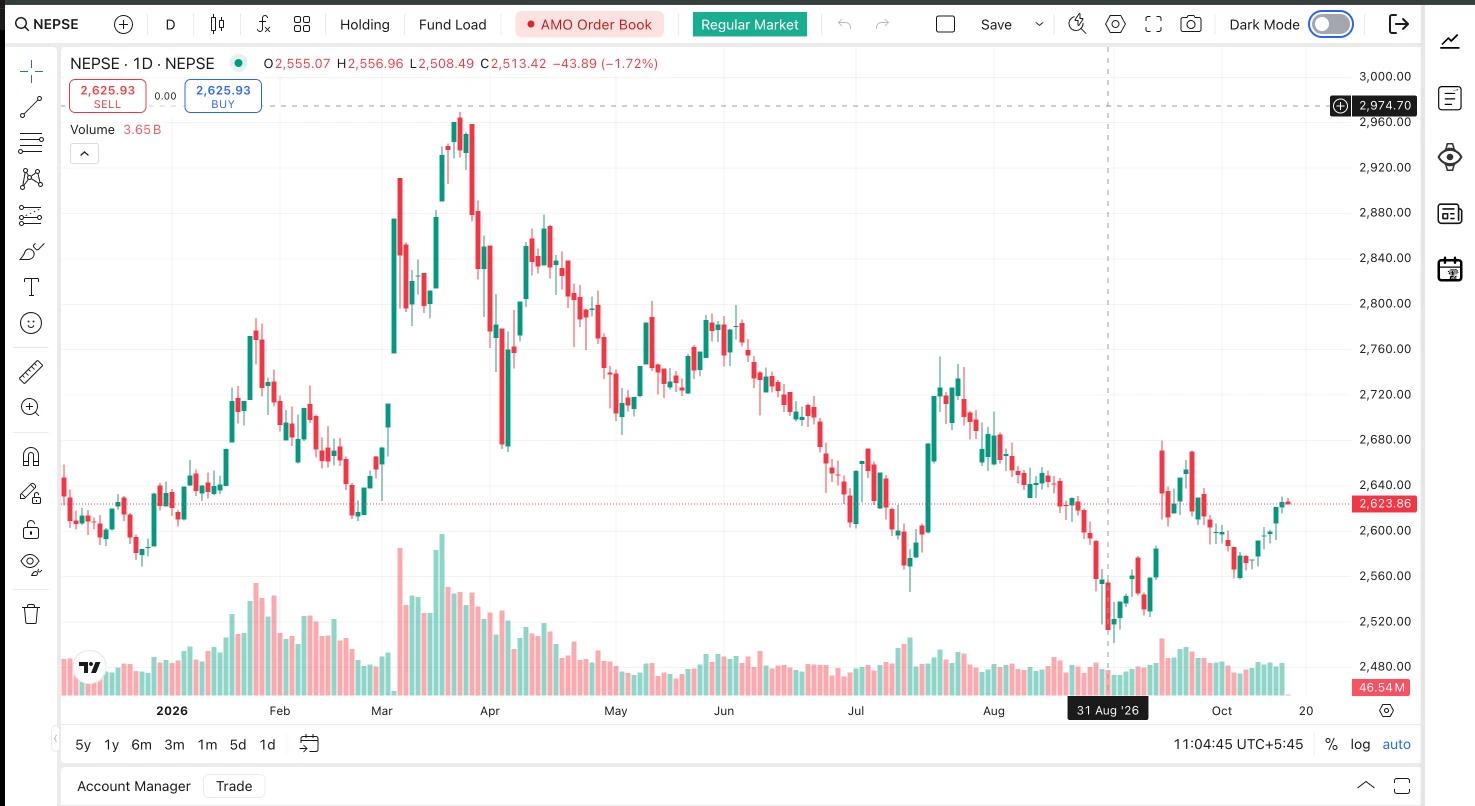1475x806 pixels.
Task: Toggle the Dark Mode switch
Action: click(1330, 24)
